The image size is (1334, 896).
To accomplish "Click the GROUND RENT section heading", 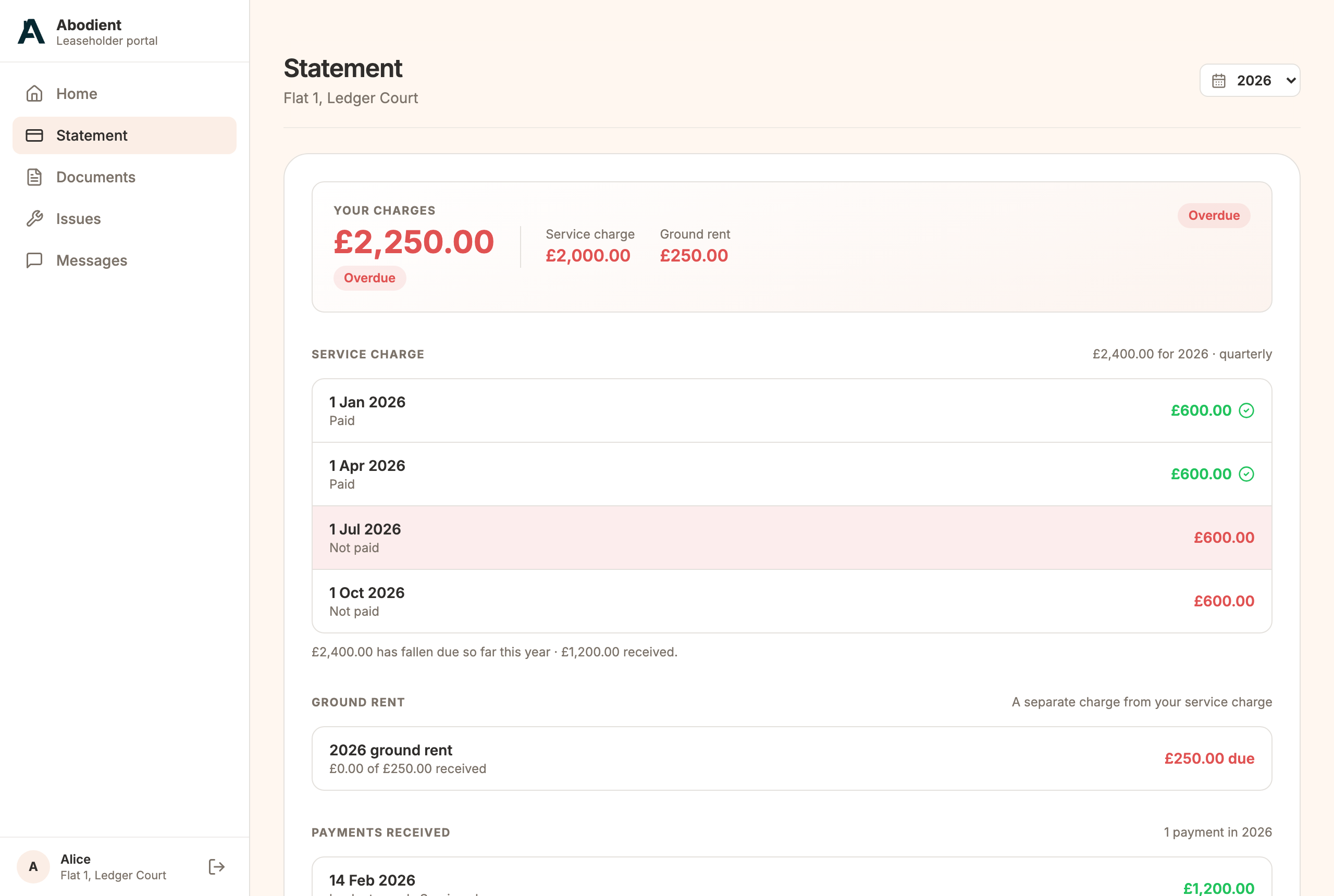I will click(x=358, y=702).
